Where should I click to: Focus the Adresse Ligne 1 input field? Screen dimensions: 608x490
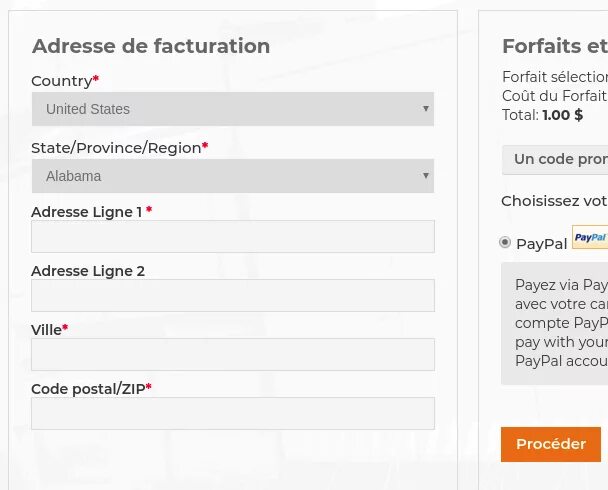pos(233,236)
